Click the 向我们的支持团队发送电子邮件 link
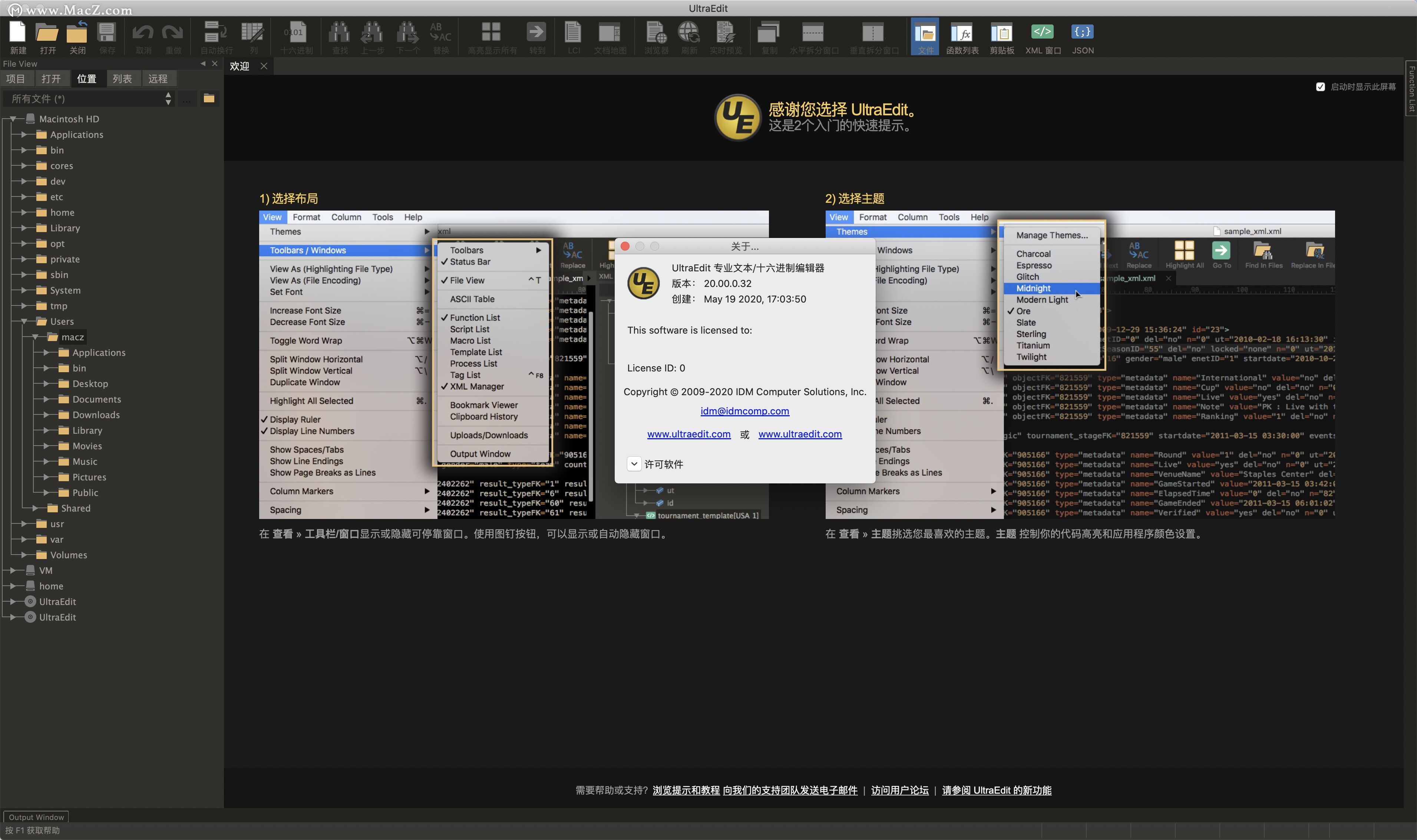Screen dimensions: 1417x840 click(x=790, y=790)
